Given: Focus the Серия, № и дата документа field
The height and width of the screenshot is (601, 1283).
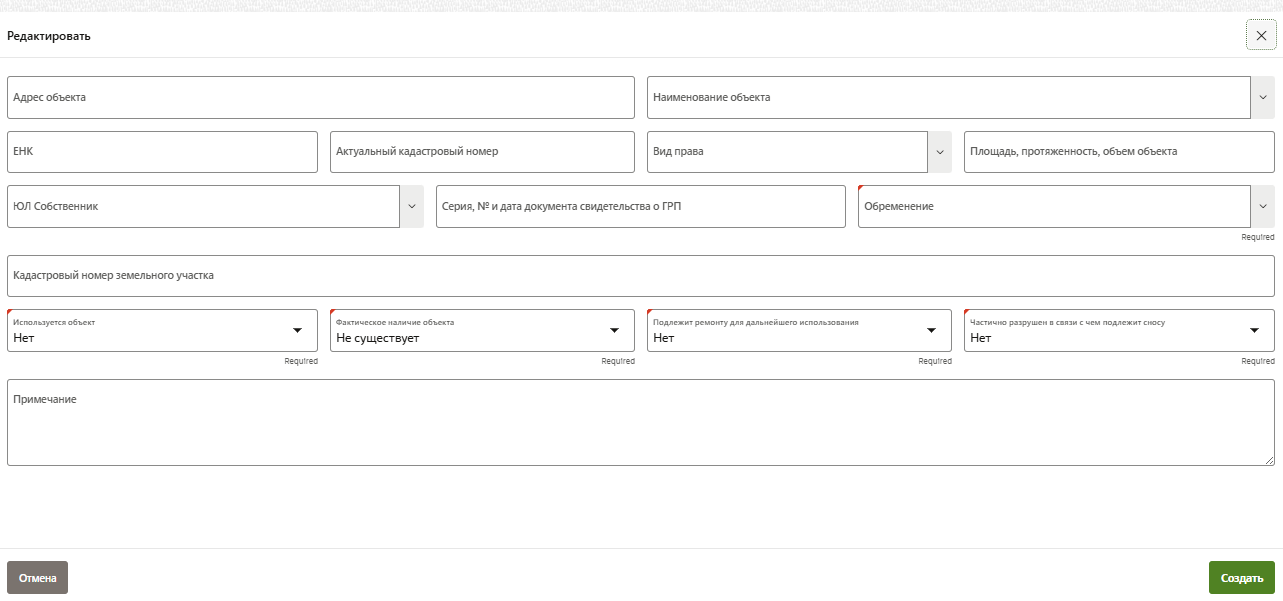Looking at the screenshot, I should [640, 206].
